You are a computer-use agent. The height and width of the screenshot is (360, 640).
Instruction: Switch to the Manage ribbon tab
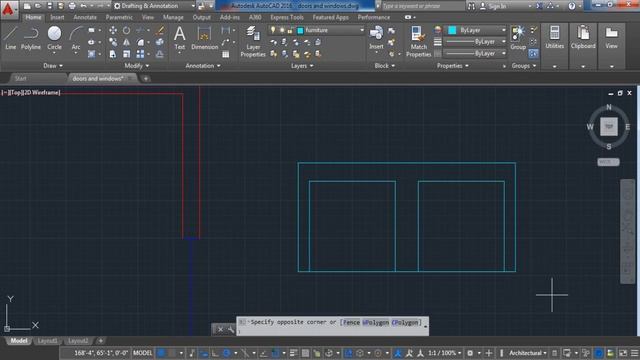173,17
